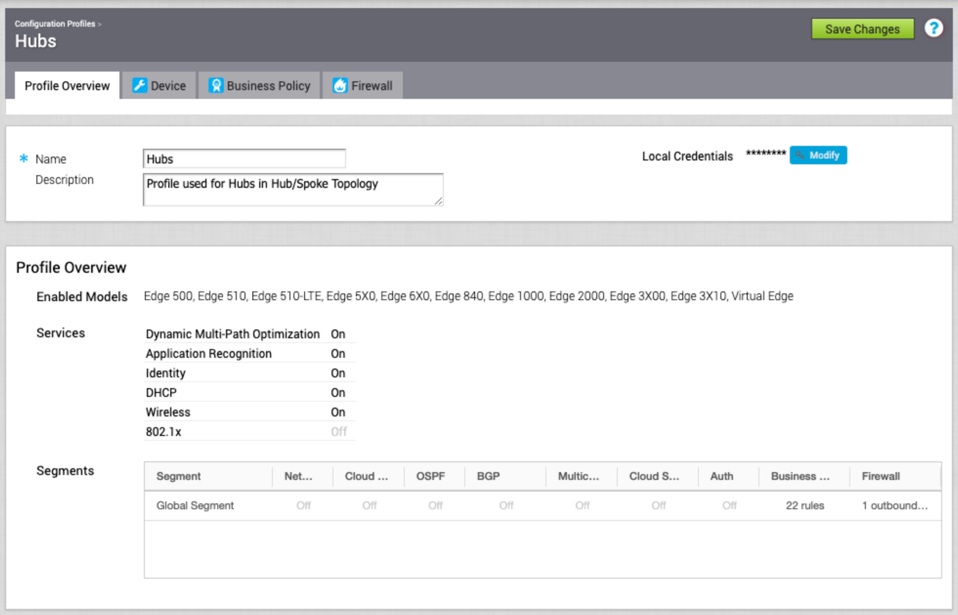
Task: Switch to the Profile Overview tab
Action: 67,86
